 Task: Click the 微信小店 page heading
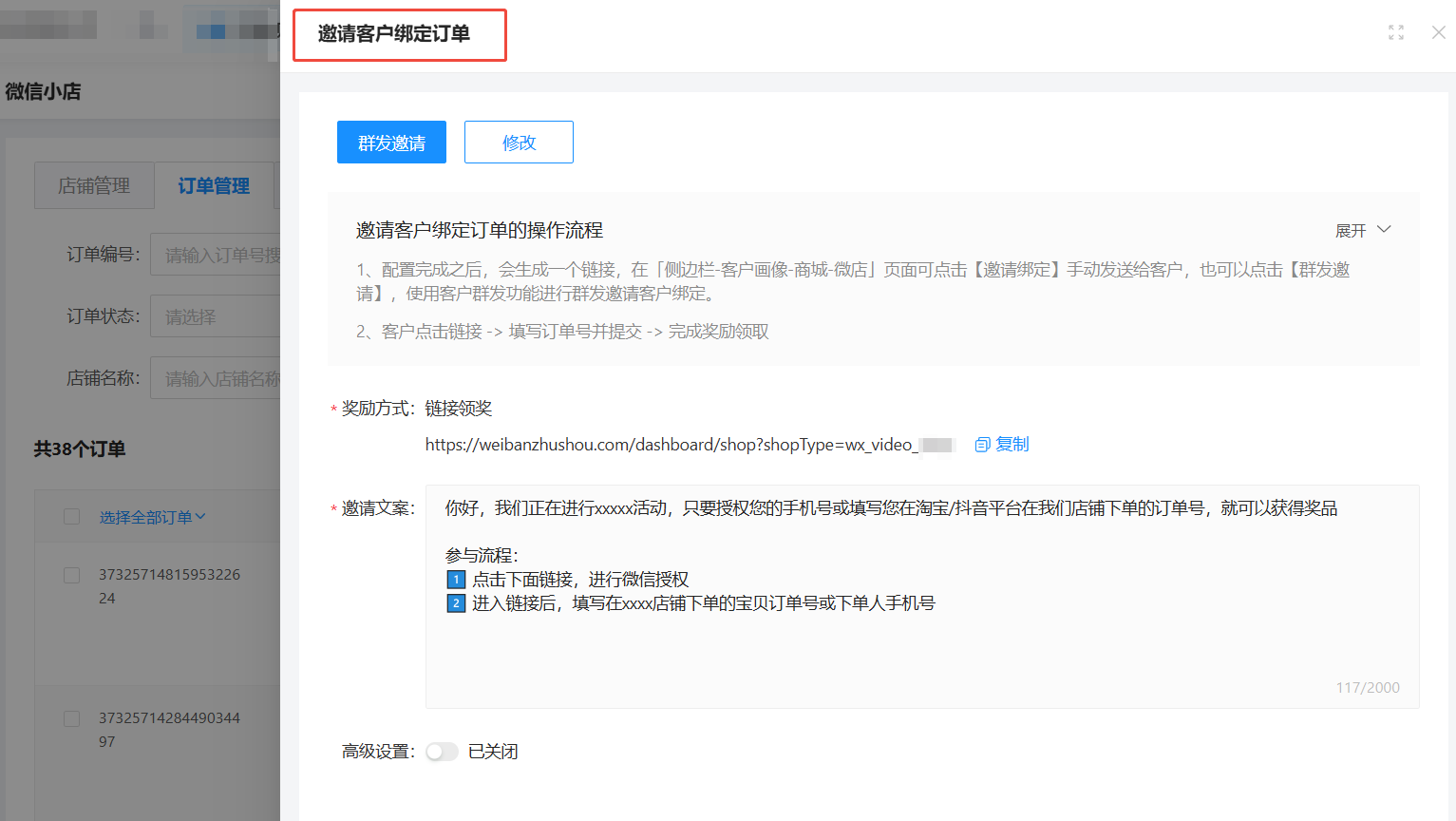tap(43, 91)
